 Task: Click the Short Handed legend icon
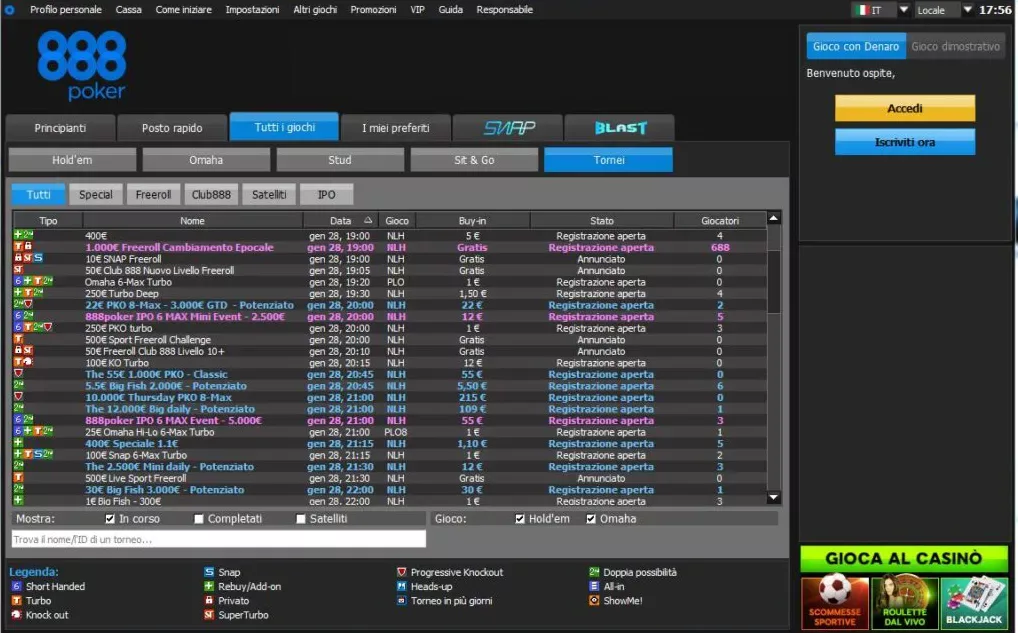click(16, 586)
